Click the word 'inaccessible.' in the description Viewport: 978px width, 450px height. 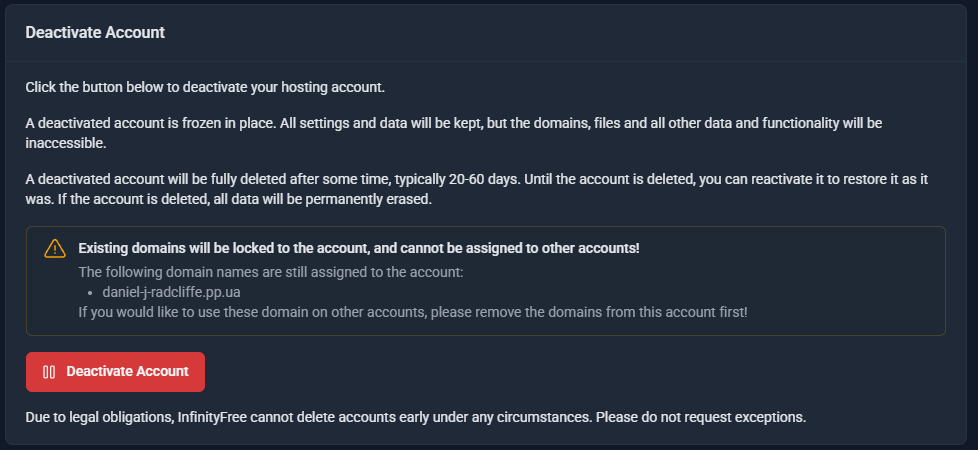pyautogui.click(x=65, y=143)
